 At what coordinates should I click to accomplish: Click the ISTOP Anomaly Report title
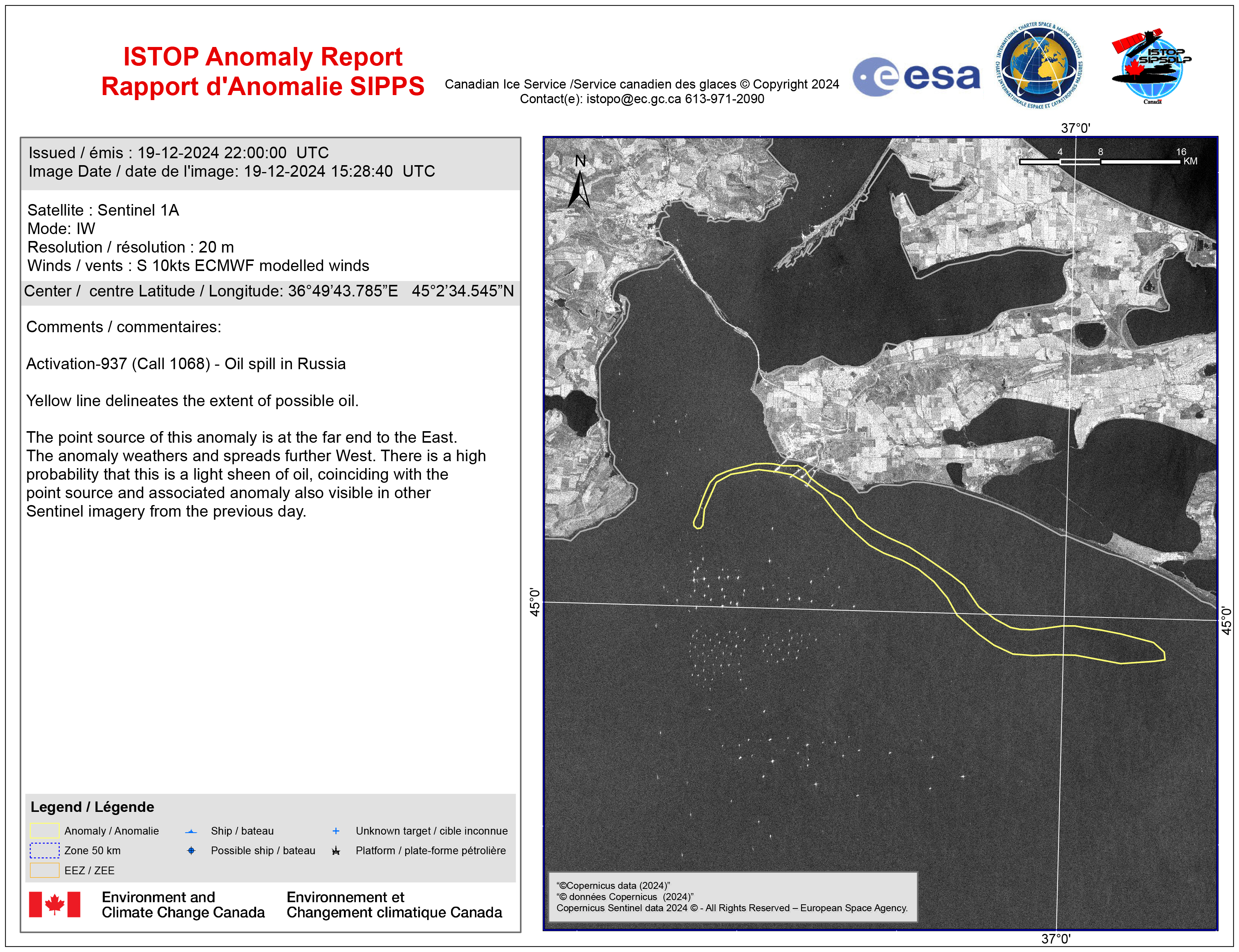point(262,57)
